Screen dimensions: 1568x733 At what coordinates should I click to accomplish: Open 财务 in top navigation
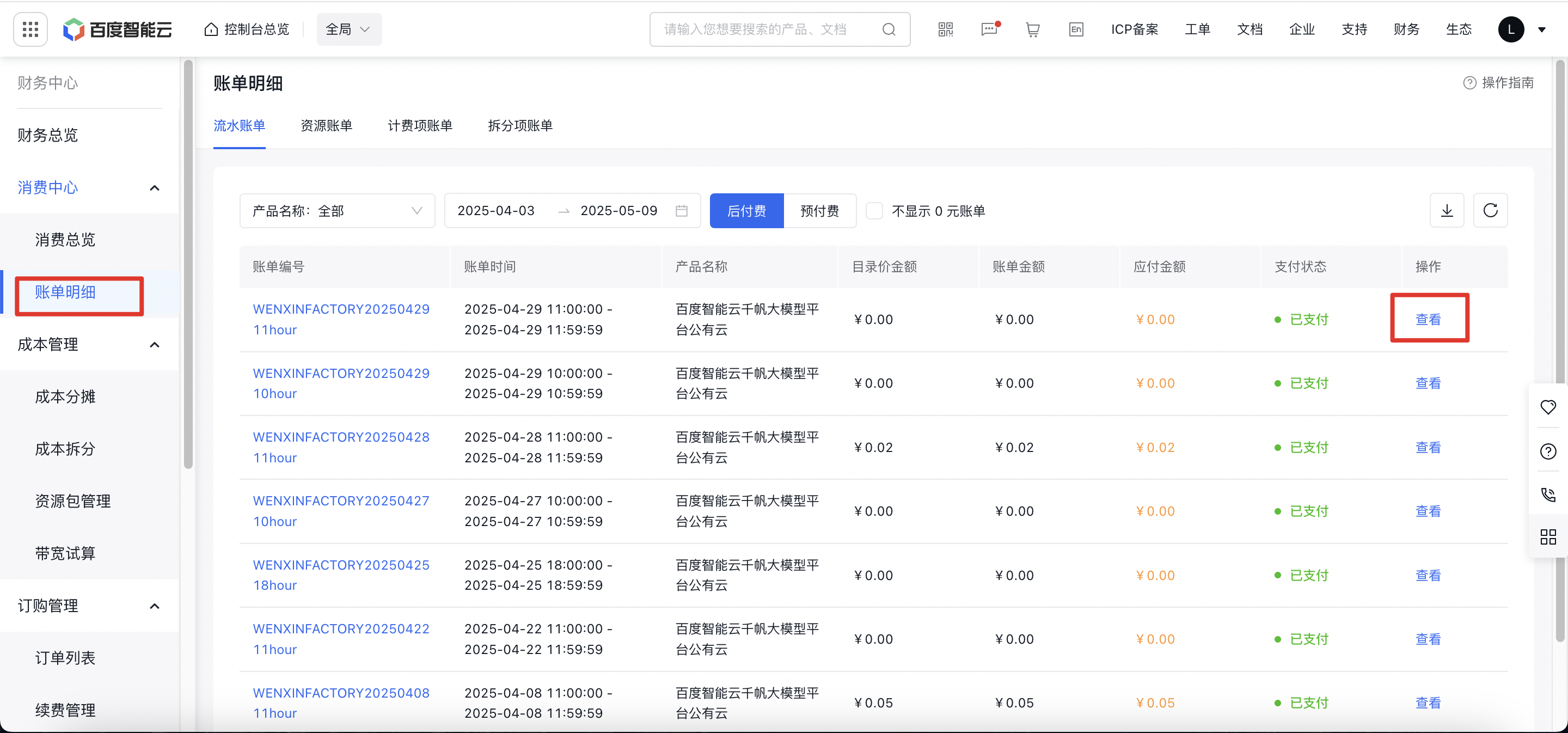(x=1407, y=29)
